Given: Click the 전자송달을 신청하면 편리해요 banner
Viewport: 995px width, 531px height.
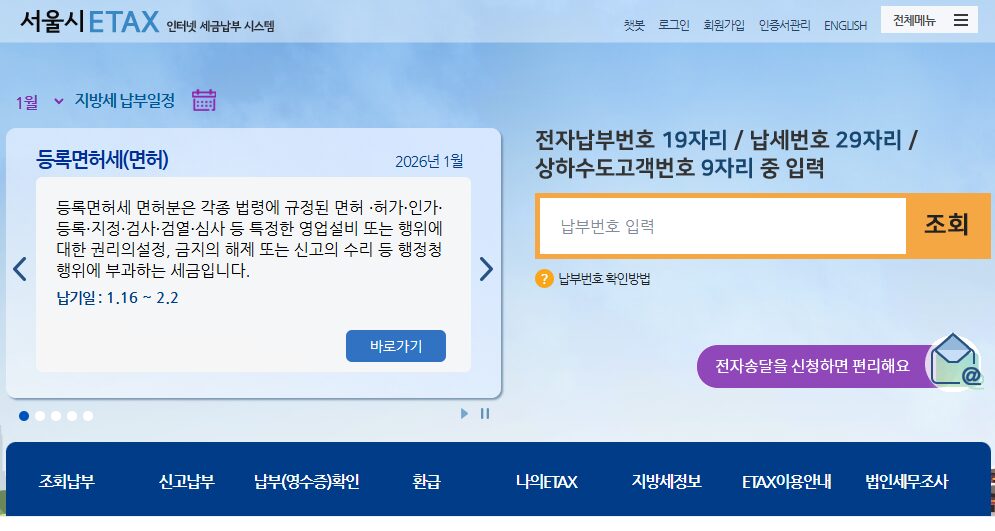Looking at the screenshot, I should [812, 366].
